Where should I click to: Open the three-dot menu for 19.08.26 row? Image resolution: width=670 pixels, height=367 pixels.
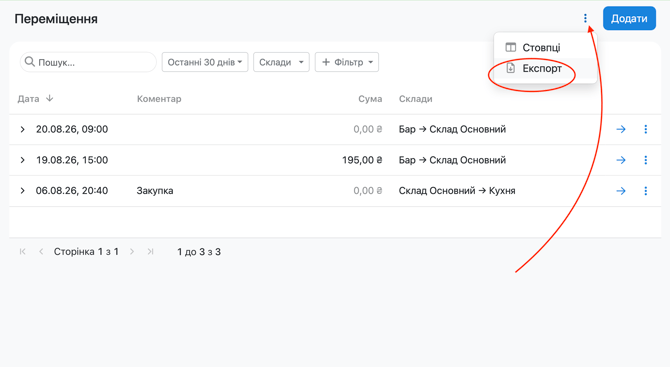tap(646, 160)
